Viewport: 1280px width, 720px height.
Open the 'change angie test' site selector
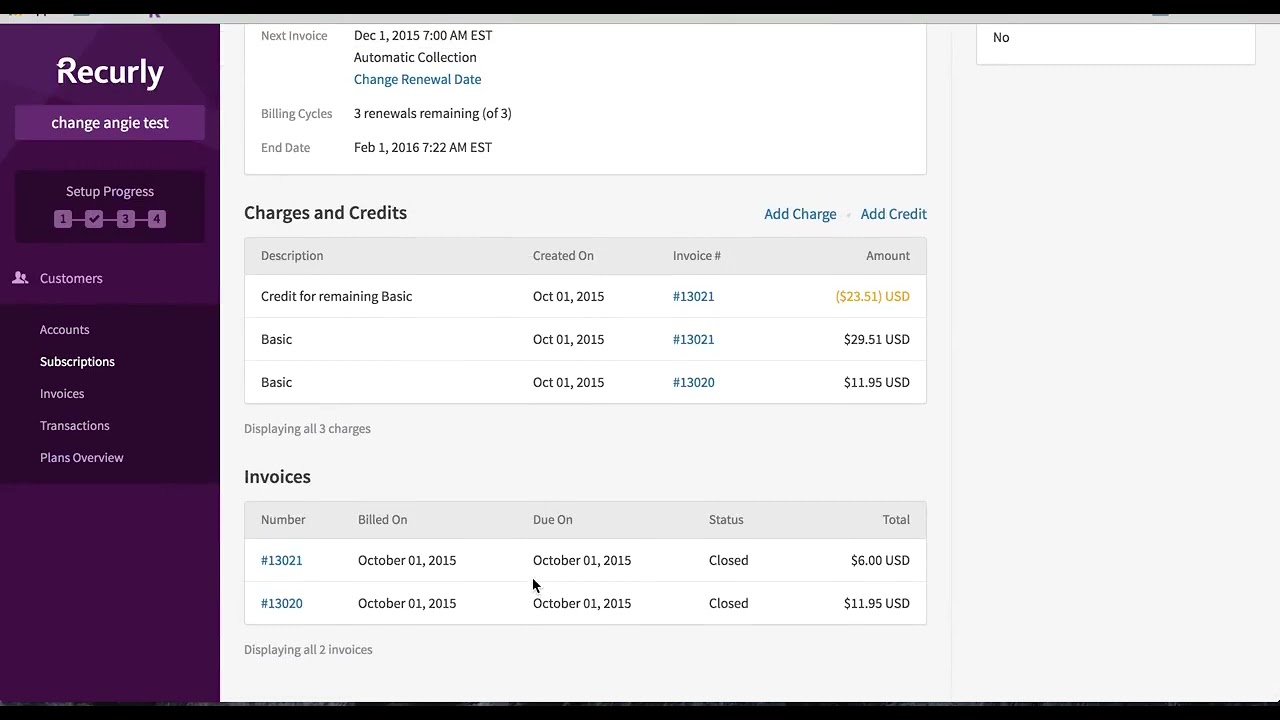[x=110, y=123]
